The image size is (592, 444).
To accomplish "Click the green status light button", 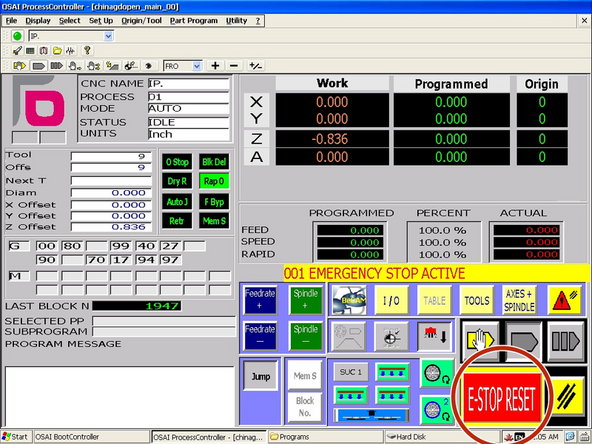I will [x=17, y=36].
